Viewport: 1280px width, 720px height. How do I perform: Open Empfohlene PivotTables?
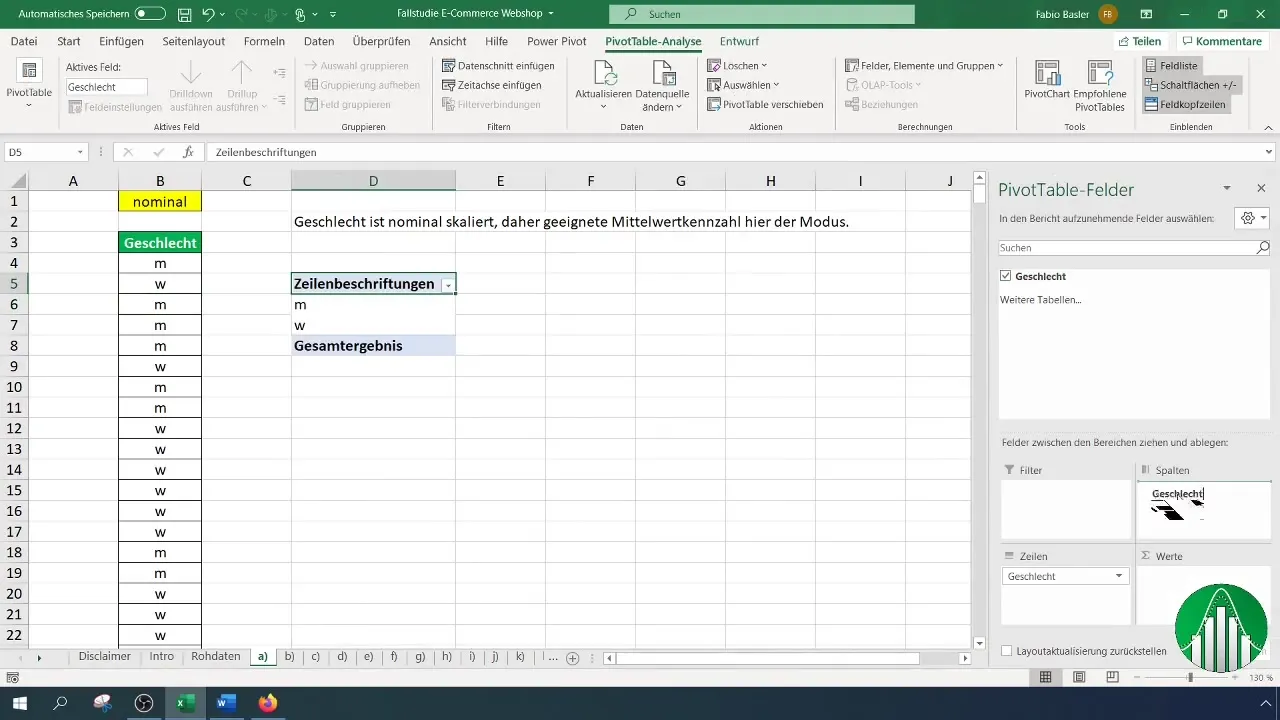pos(1100,85)
